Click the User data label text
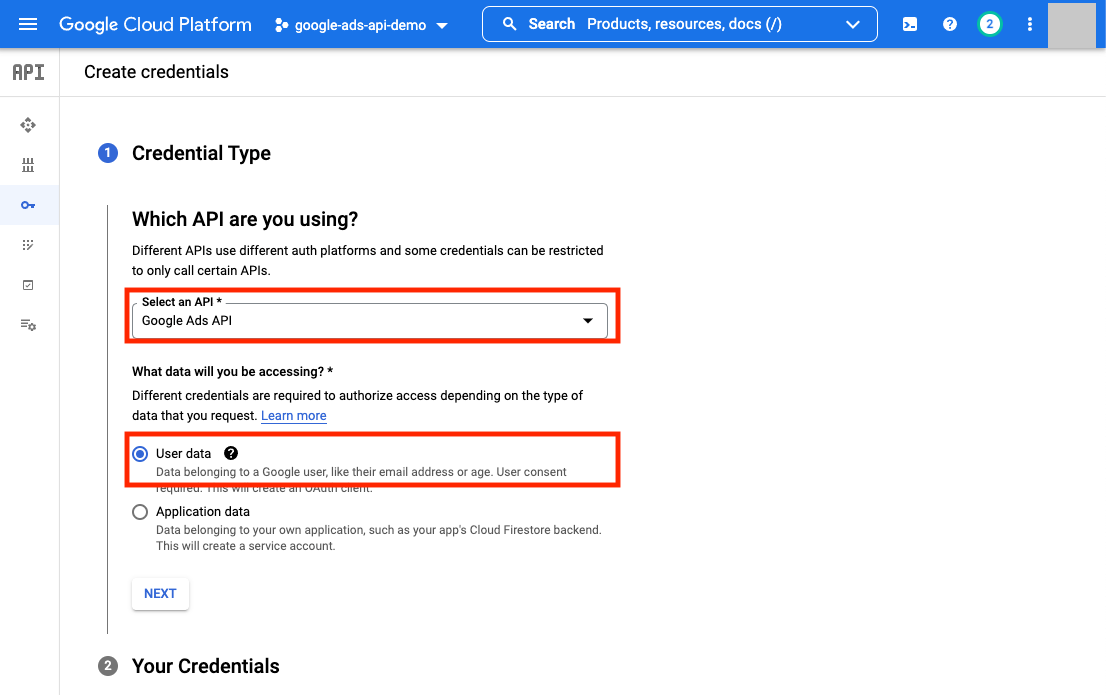Image resolution: width=1106 pixels, height=695 pixels. pyautogui.click(x=183, y=454)
